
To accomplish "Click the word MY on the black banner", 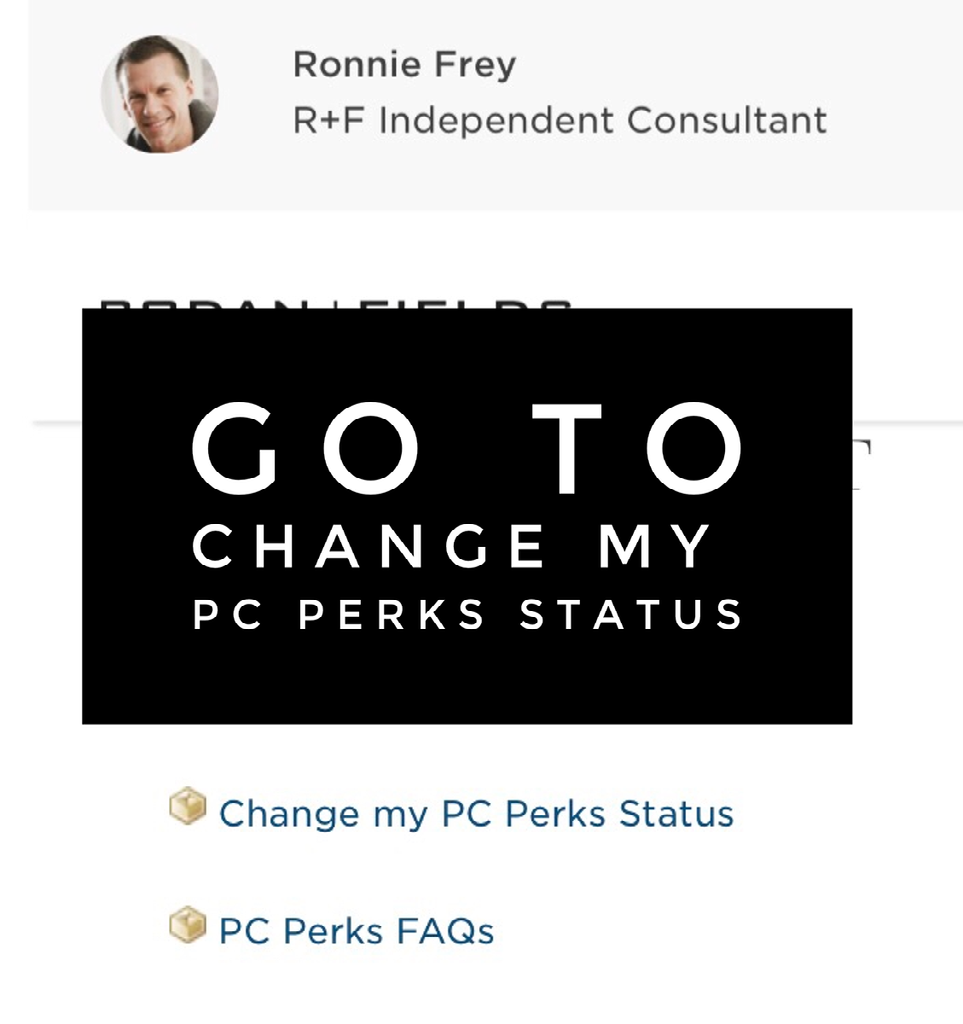I will click(657, 546).
